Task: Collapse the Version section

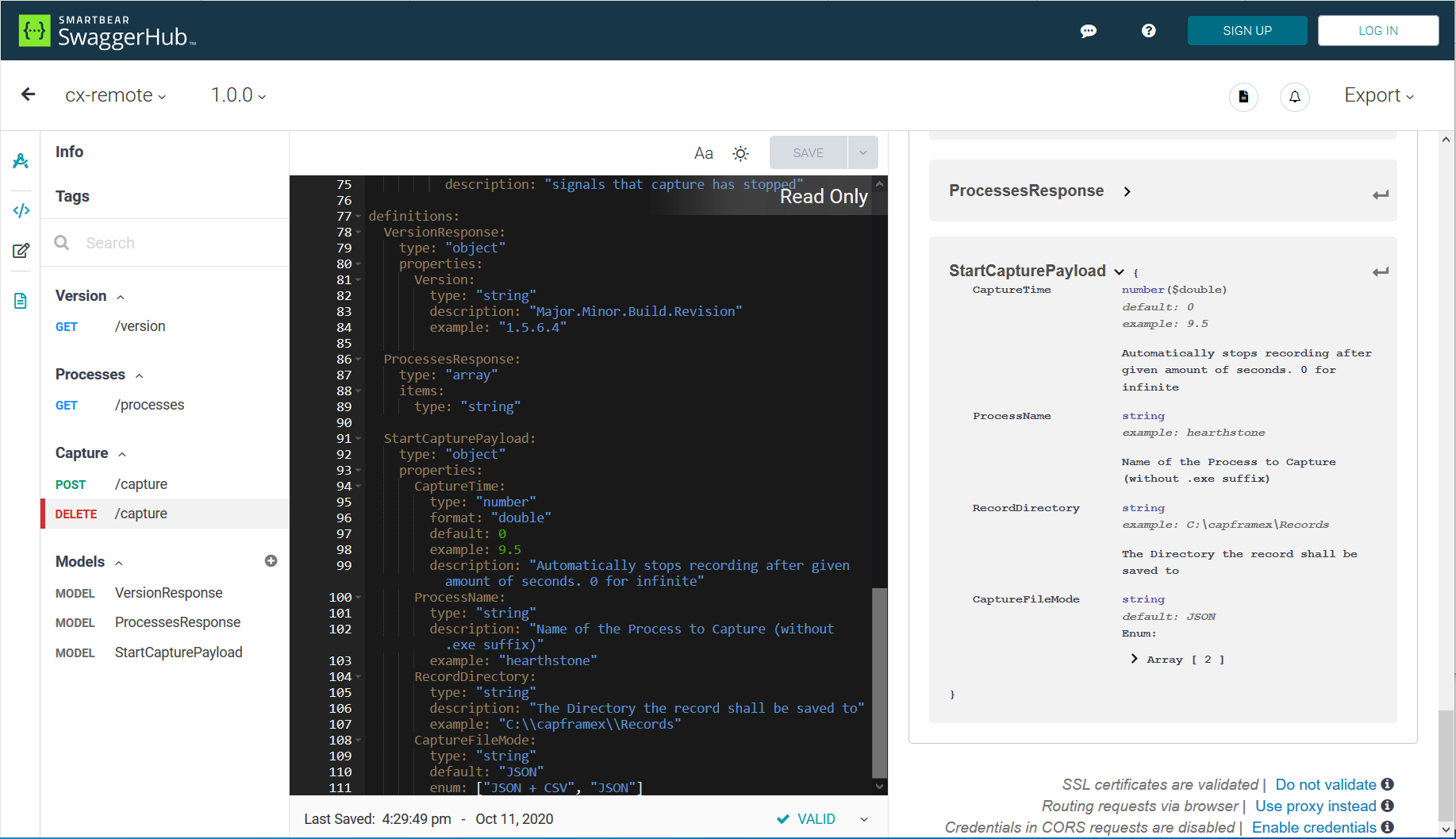Action: coord(121,297)
